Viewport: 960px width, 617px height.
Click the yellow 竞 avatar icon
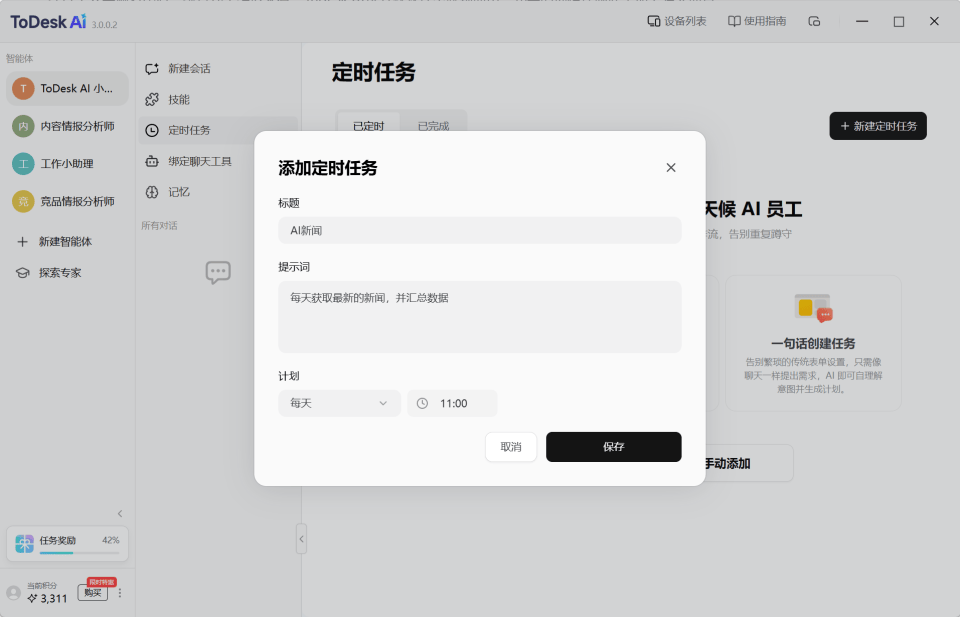pyautogui.click(x=23, y=201)
